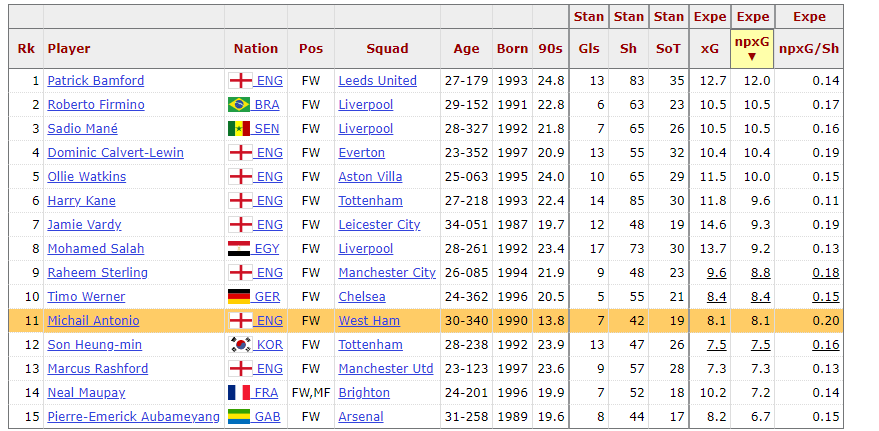Click the Senegal flag icon next to SEN

pos(239,129)
